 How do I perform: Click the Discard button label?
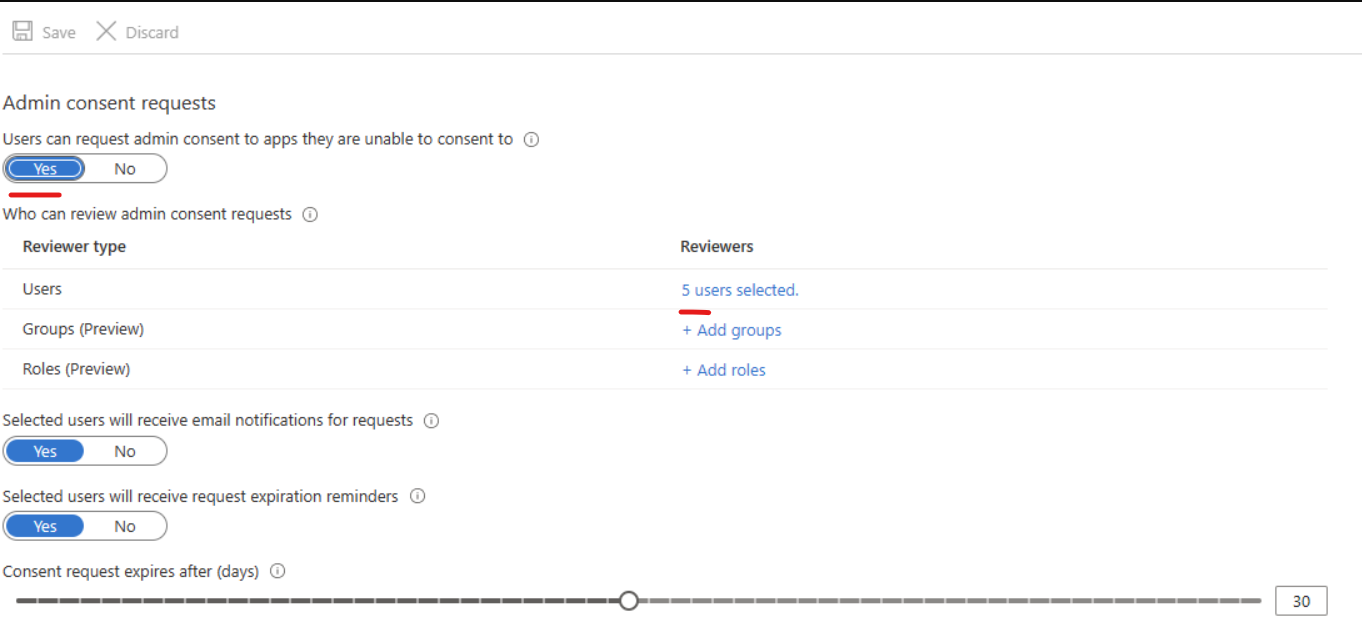[152, 33]
